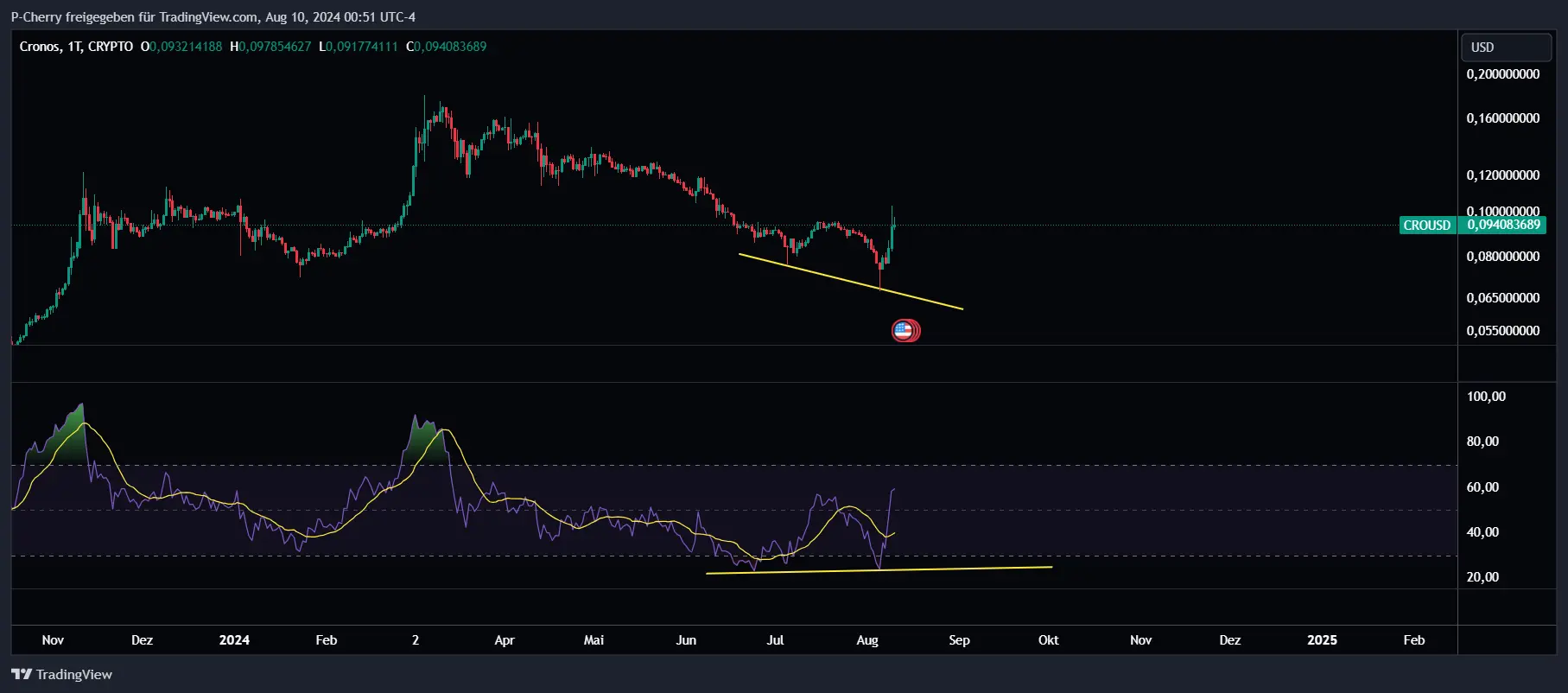The width and height of the screenshot is (1568, 693).
Task: Click the RSI 40,00 scale label
Action: (1482, 532)
